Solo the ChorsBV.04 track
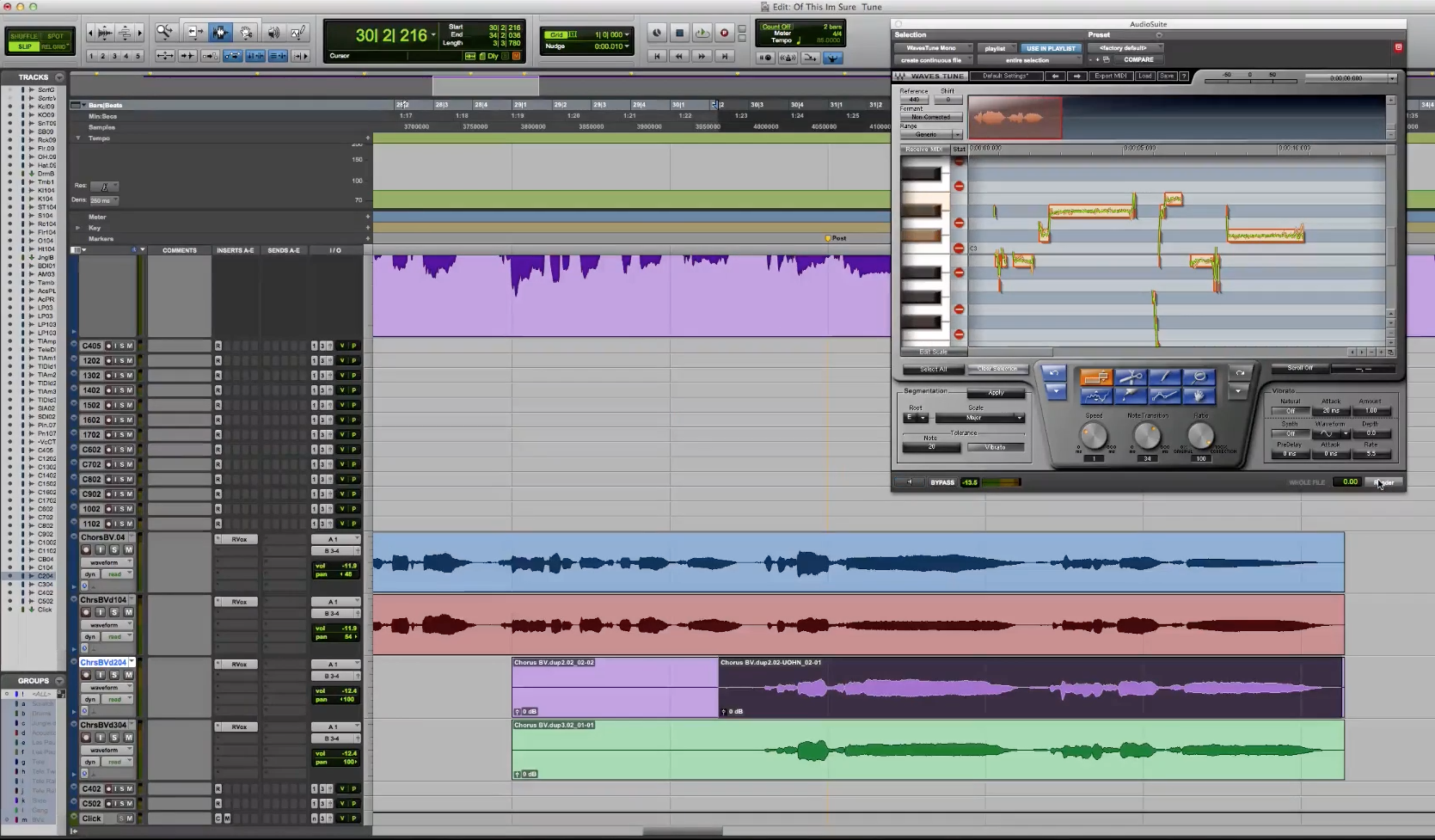Viewport: 1435px width, 840px height. click(x=114, y=550)
